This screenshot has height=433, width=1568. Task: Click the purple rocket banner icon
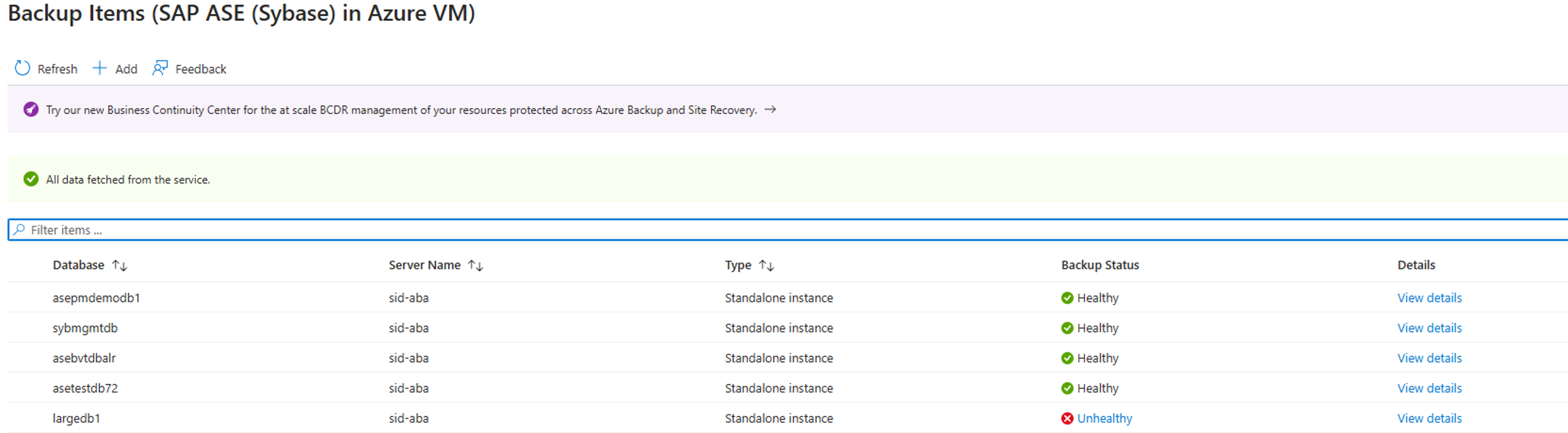[x=30, y=110]
